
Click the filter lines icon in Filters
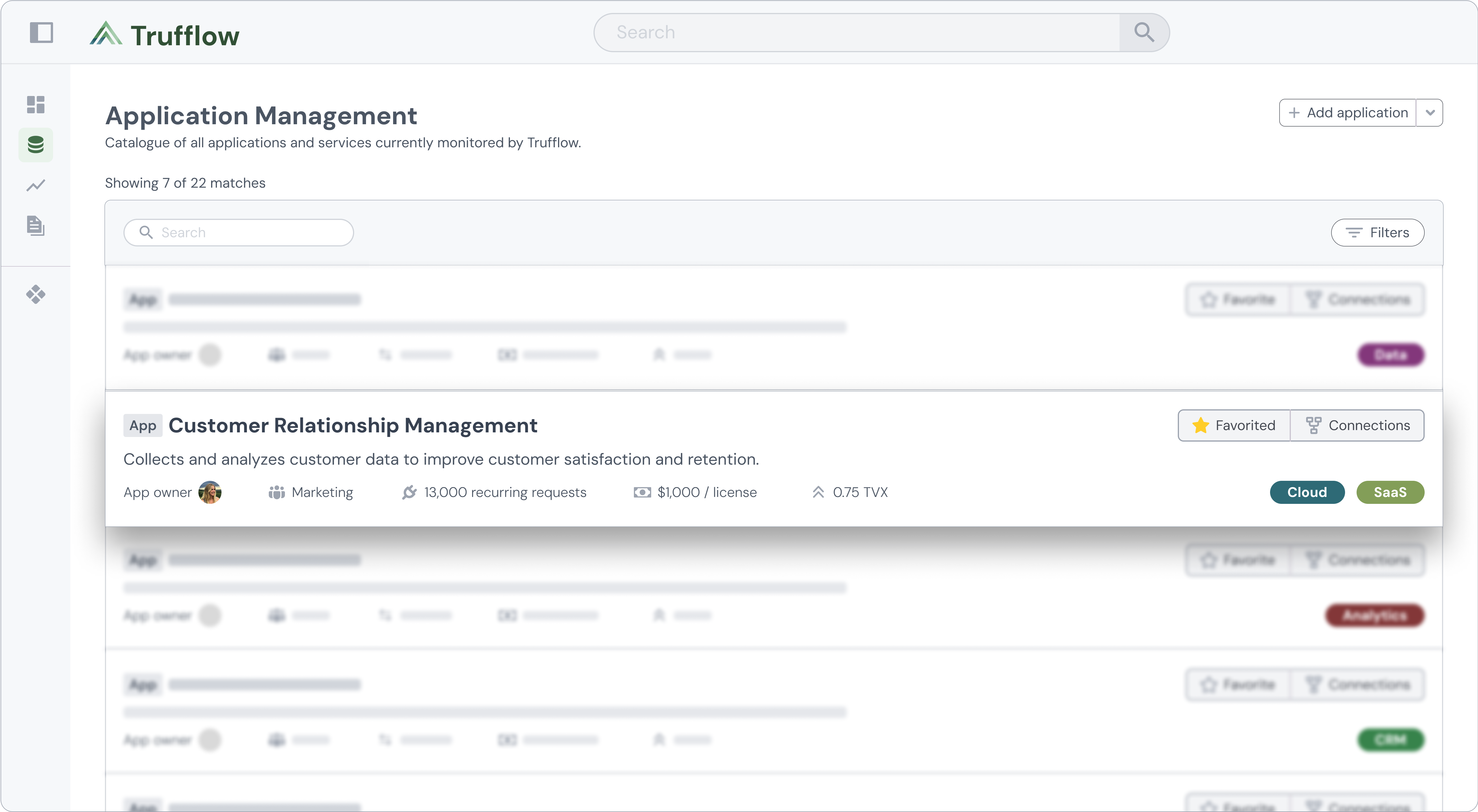tap(1354, 232)
